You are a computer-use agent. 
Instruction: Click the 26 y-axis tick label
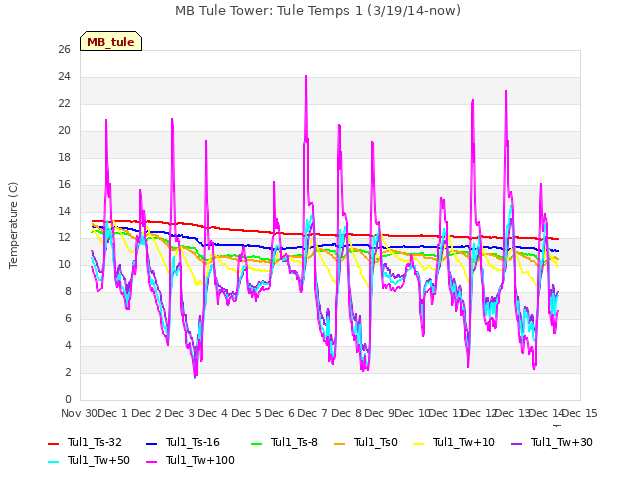(64, 50)
